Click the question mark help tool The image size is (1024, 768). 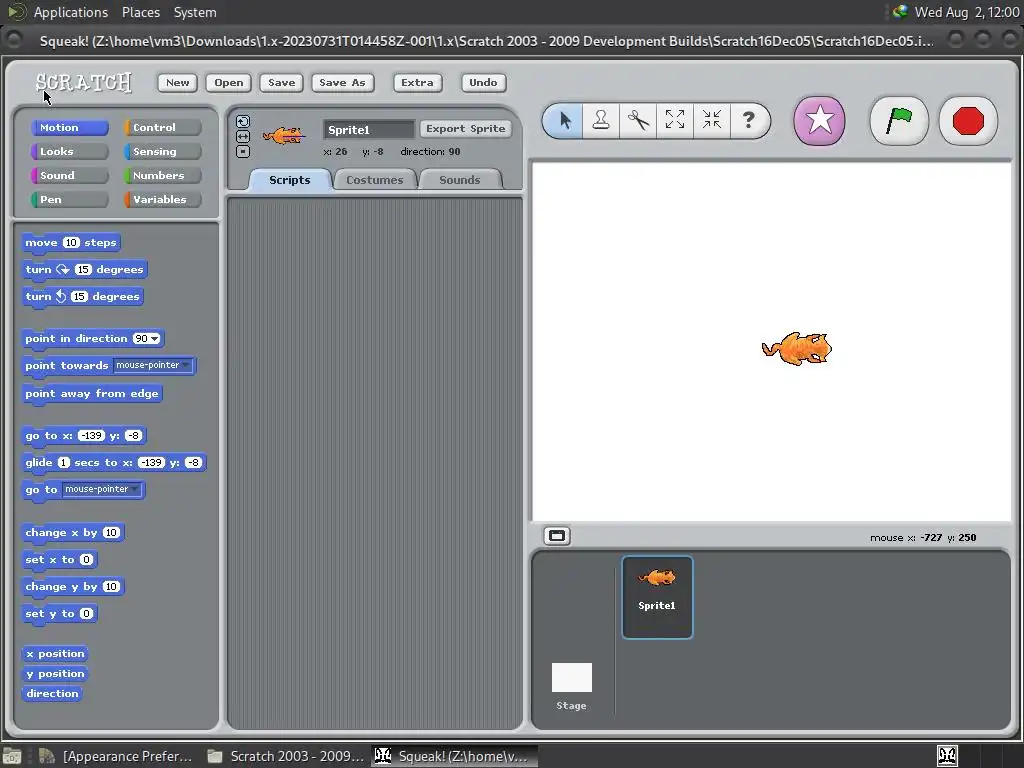pos(748,120)
